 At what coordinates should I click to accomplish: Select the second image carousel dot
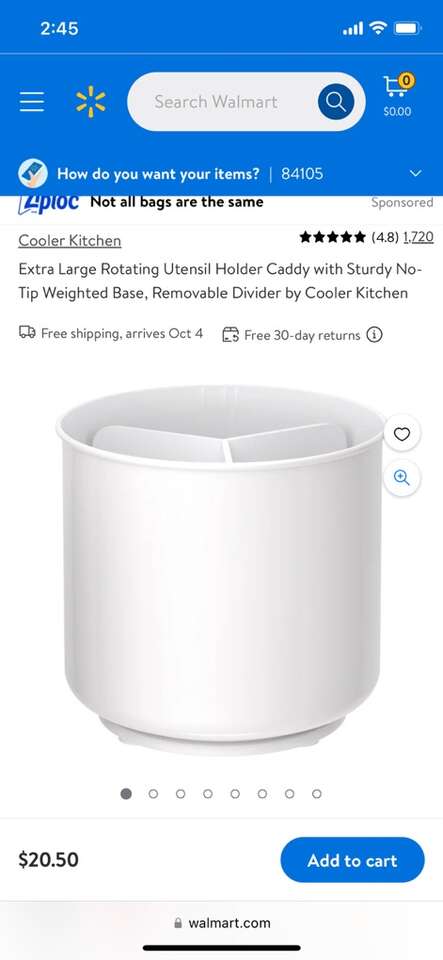(x=153, y=793)
